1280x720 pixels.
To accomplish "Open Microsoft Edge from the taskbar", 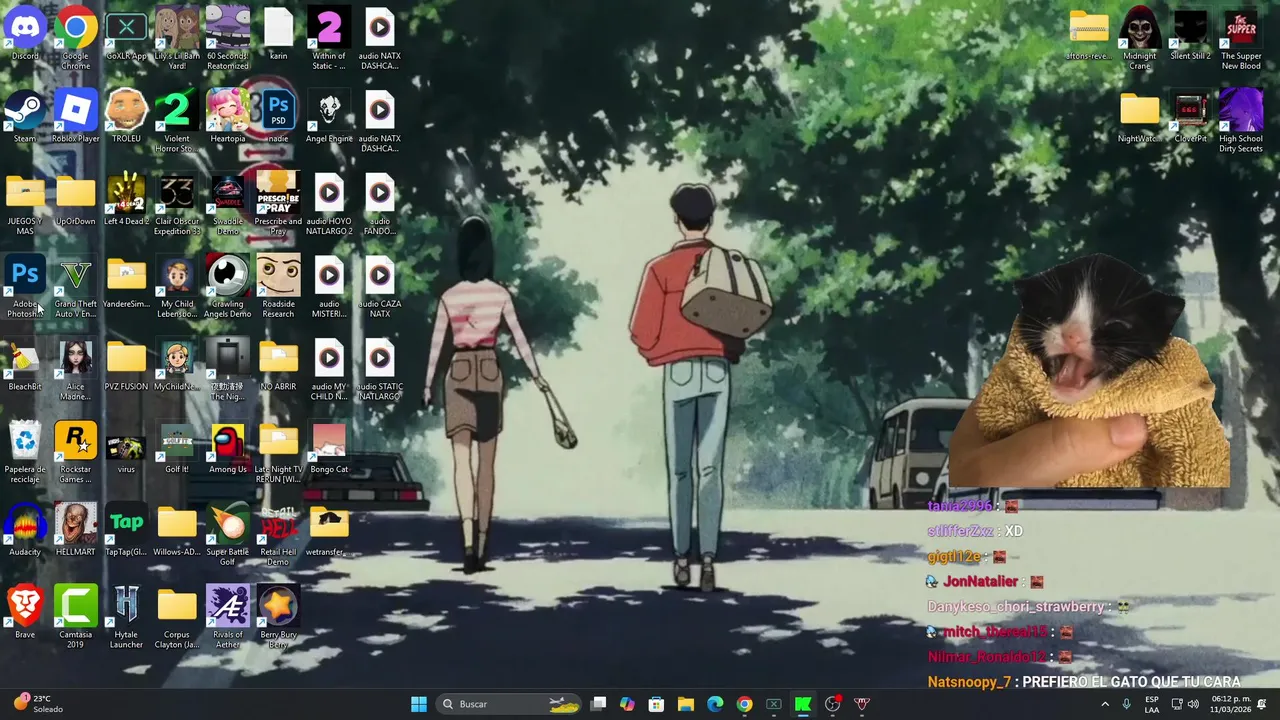I will pos(715,704).
